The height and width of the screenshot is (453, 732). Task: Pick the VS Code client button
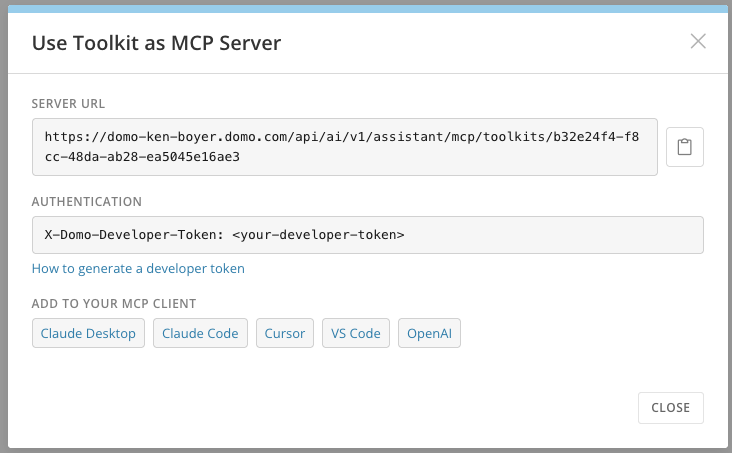pos(356,333)
